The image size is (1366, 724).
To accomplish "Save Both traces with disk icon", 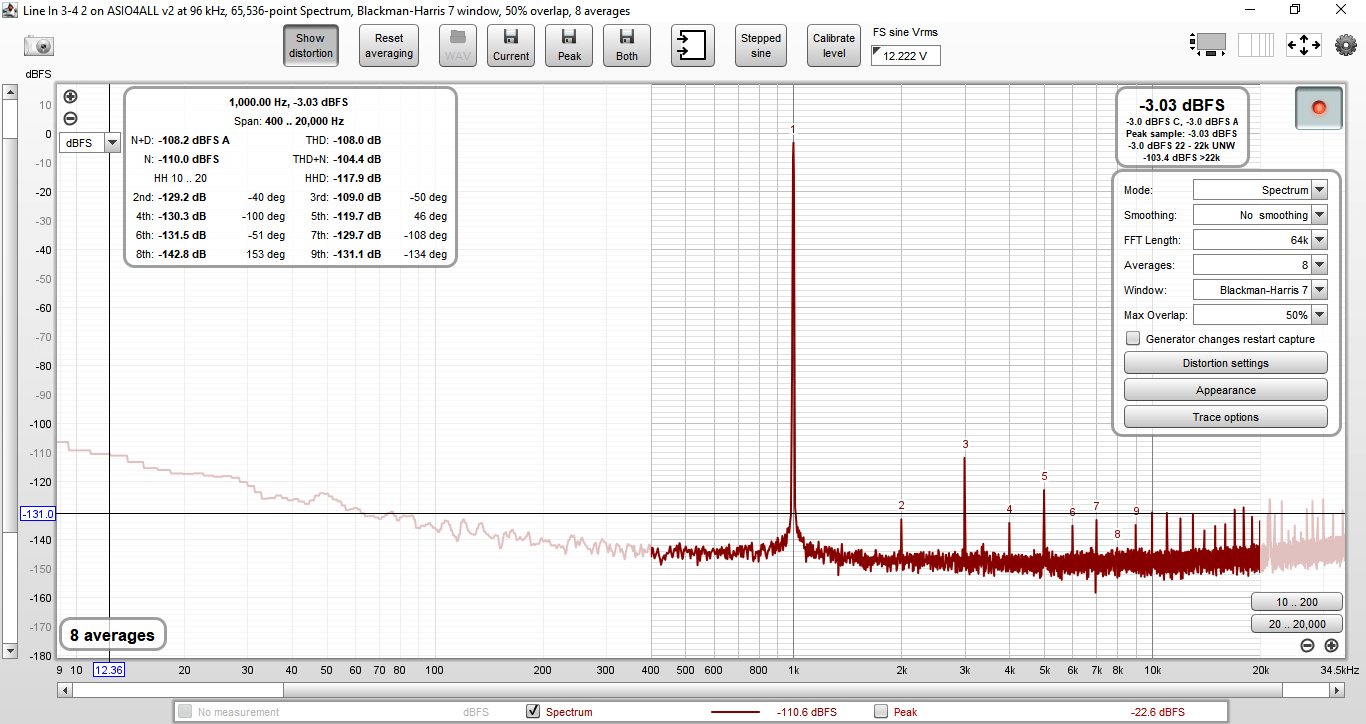I will 627,46.
